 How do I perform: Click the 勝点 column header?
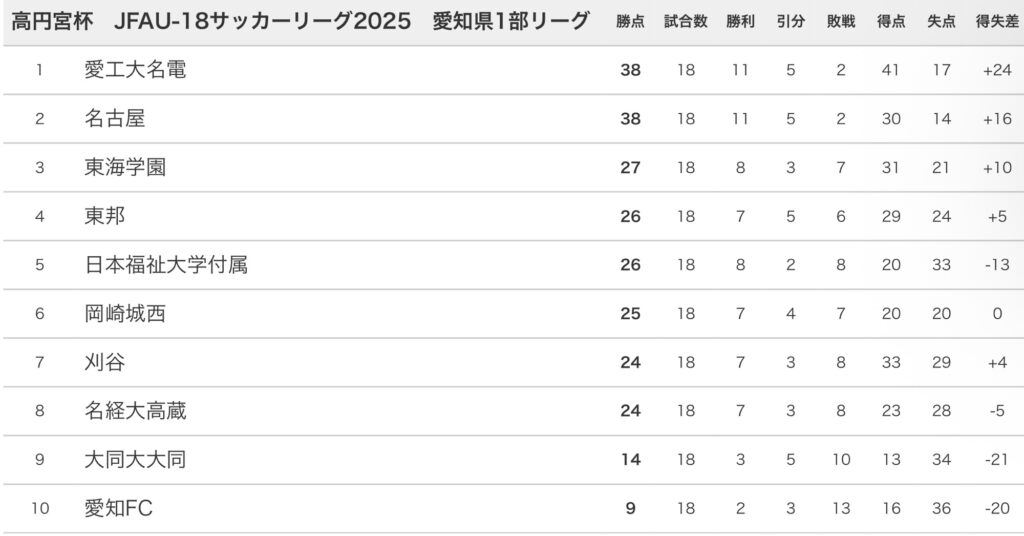pos(630,22)
